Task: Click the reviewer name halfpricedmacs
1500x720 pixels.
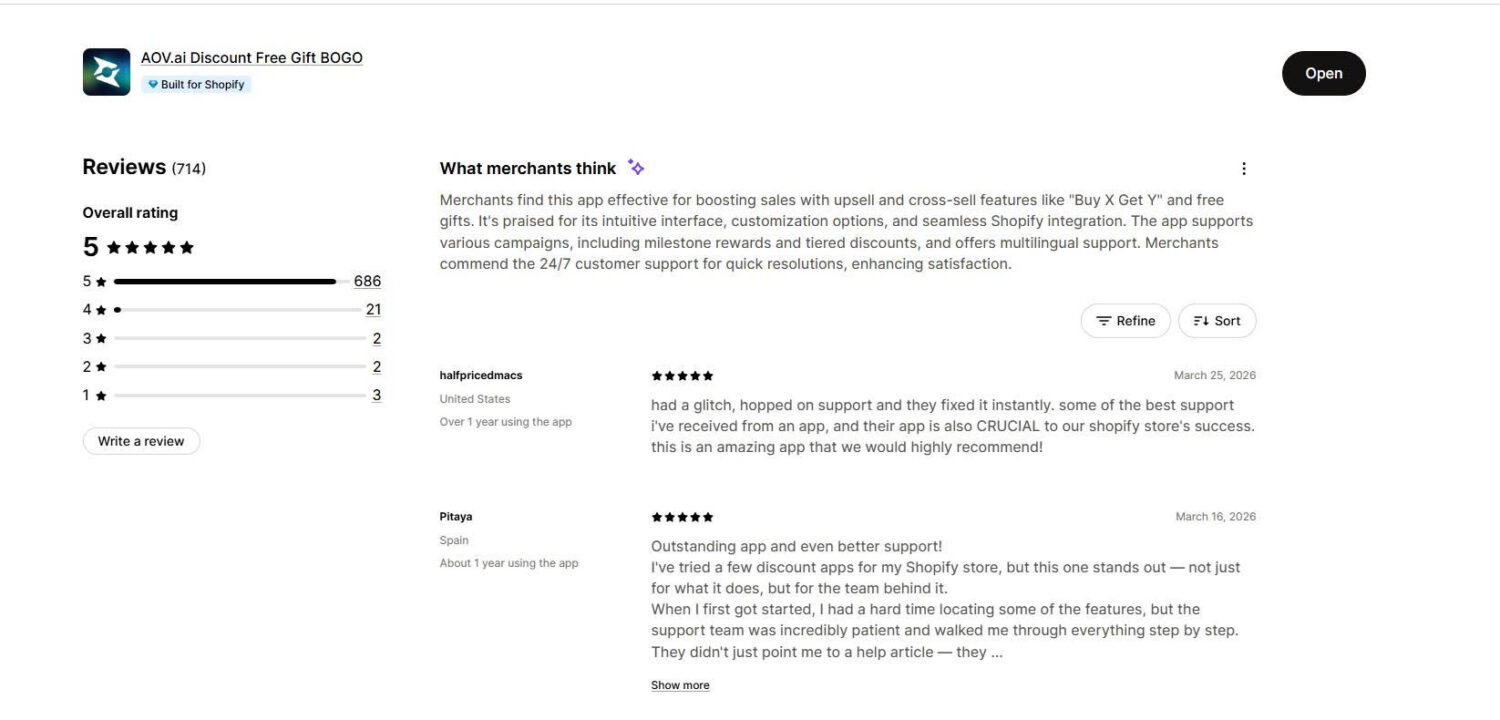Action: (x=481, y=375)
